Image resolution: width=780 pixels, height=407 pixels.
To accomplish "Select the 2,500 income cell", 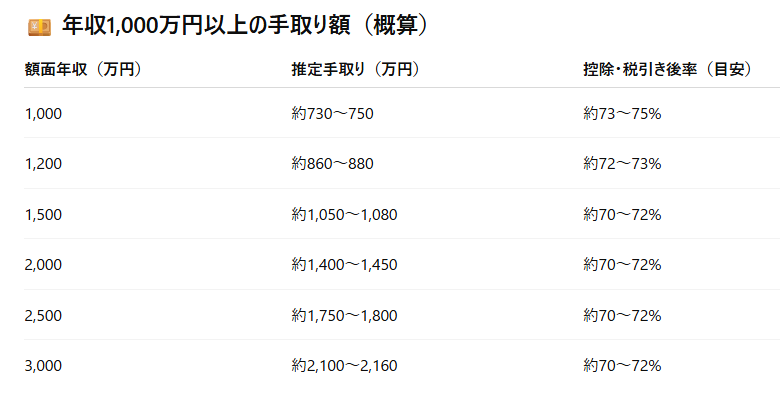I will pos(43,316).
